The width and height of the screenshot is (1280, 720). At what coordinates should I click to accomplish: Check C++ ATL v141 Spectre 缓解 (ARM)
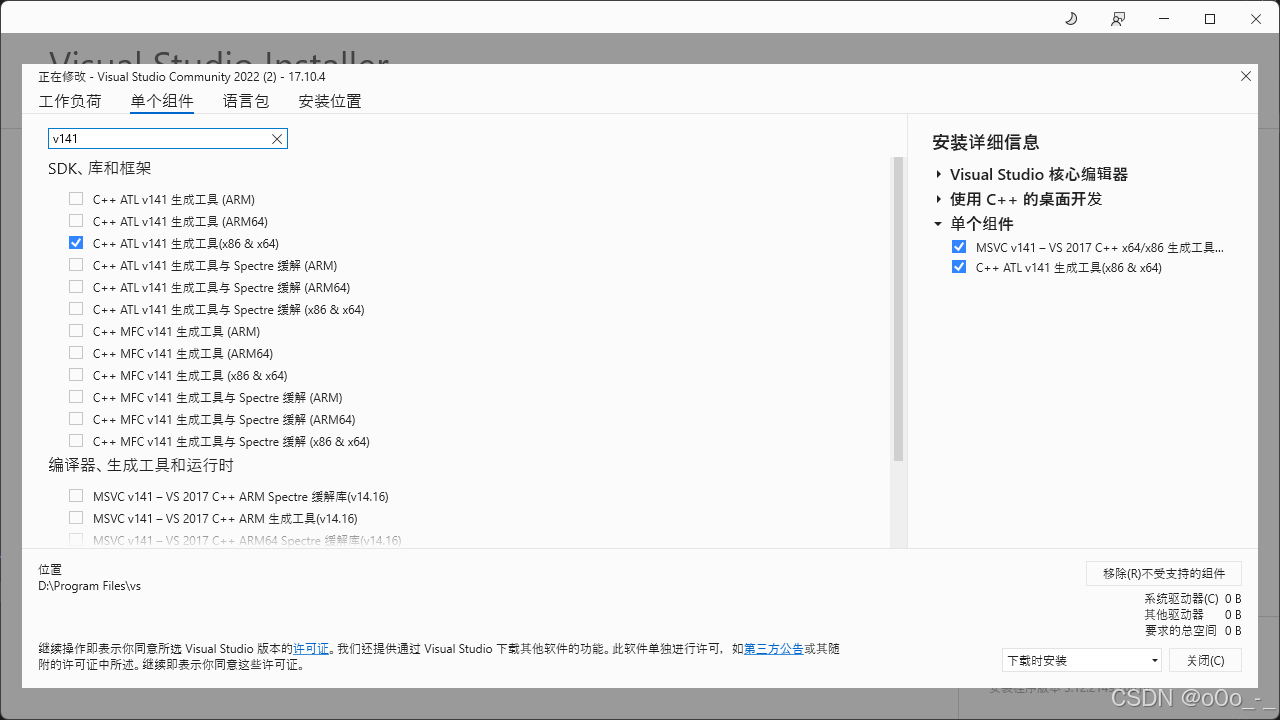(x=76, y=265)
